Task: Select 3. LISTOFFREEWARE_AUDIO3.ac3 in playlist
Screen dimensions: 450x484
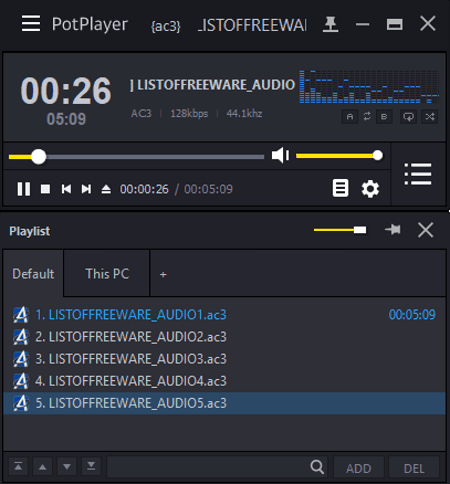Action: coord(224,359)
